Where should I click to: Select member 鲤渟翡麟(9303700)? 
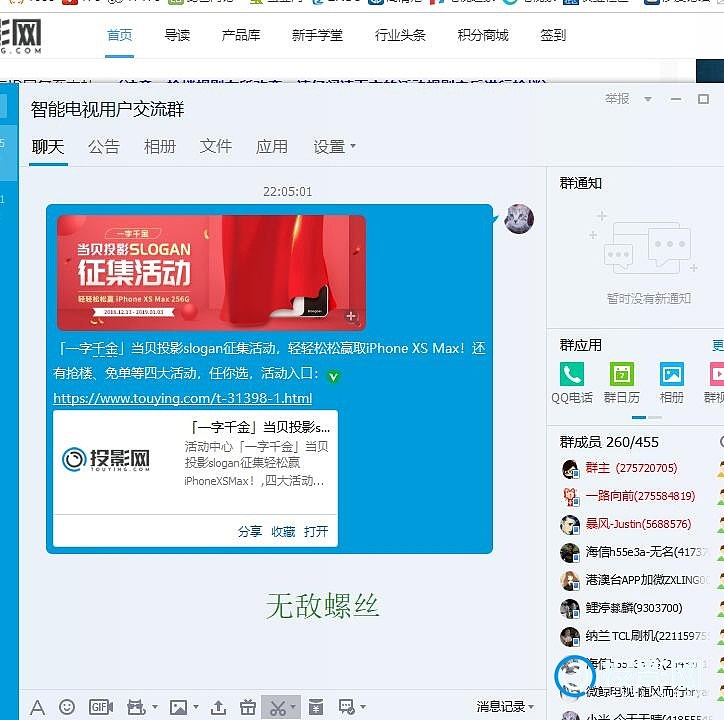634,608
